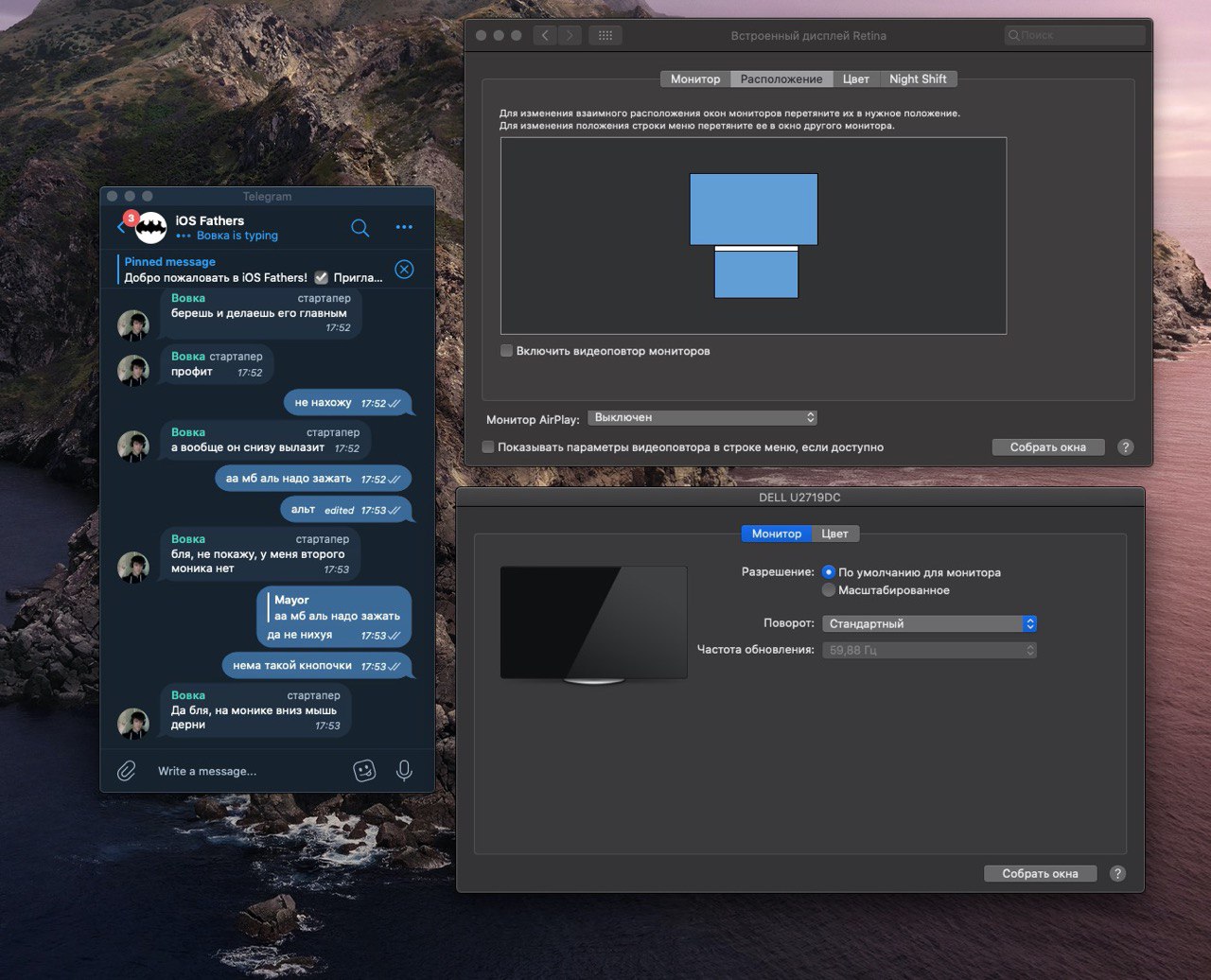The image size is (1211, 980).
Task: Click message text 'берешь и делаешь его главным'
Action: pyautogui.click(x=259, y=313)
